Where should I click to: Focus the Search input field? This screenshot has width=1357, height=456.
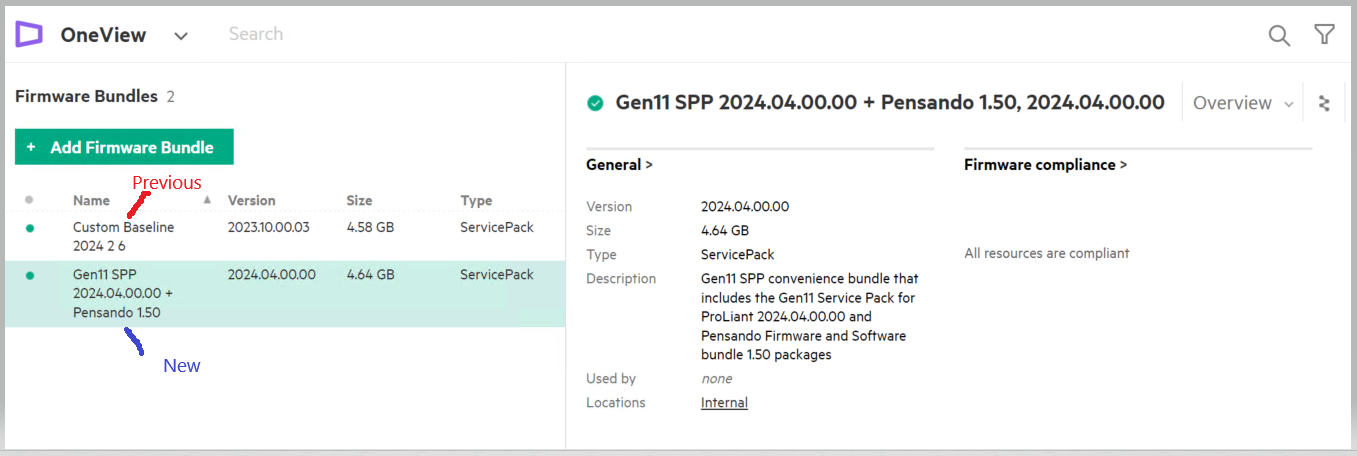tap(256, 34)
